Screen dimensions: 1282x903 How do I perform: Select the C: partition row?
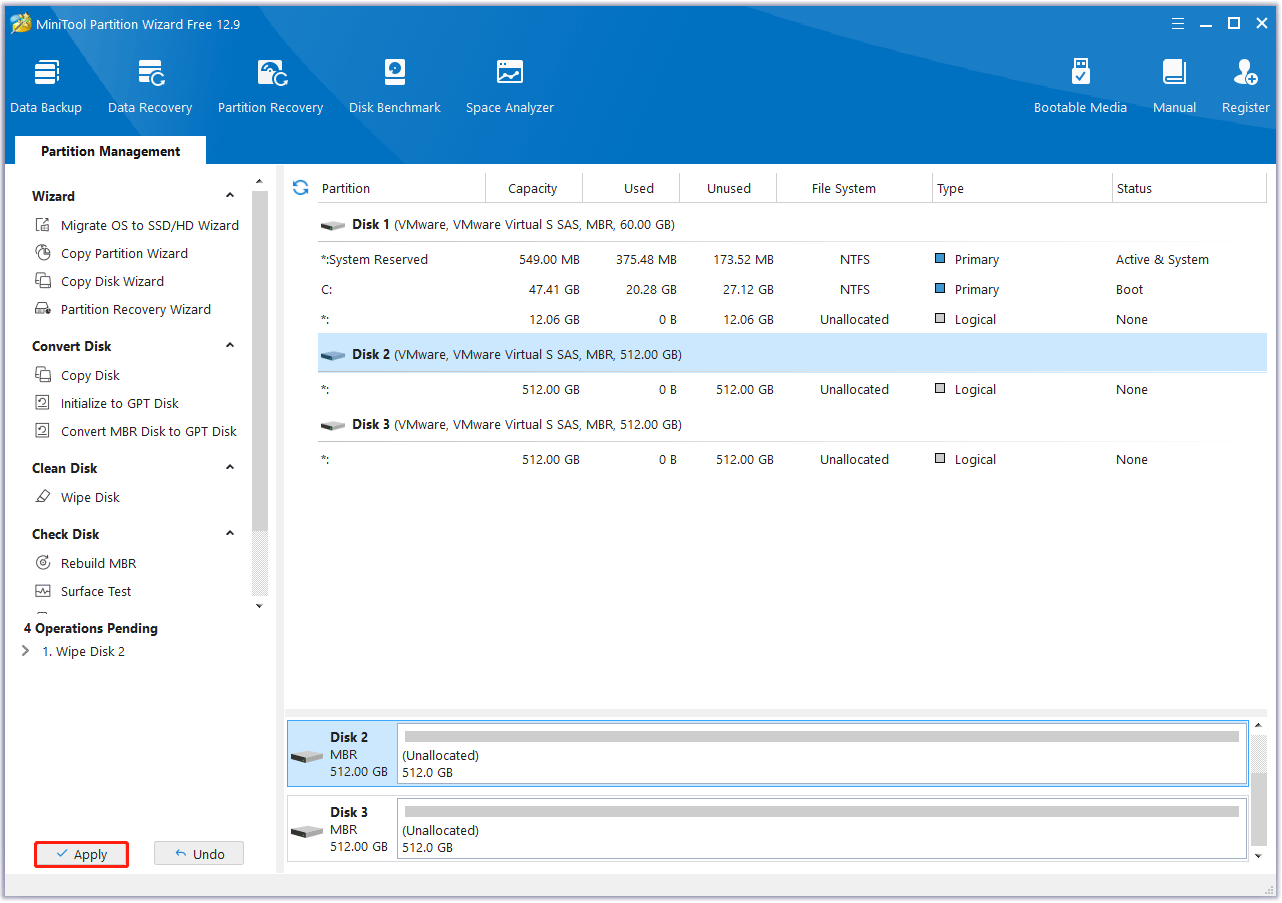tap(792, 289)
